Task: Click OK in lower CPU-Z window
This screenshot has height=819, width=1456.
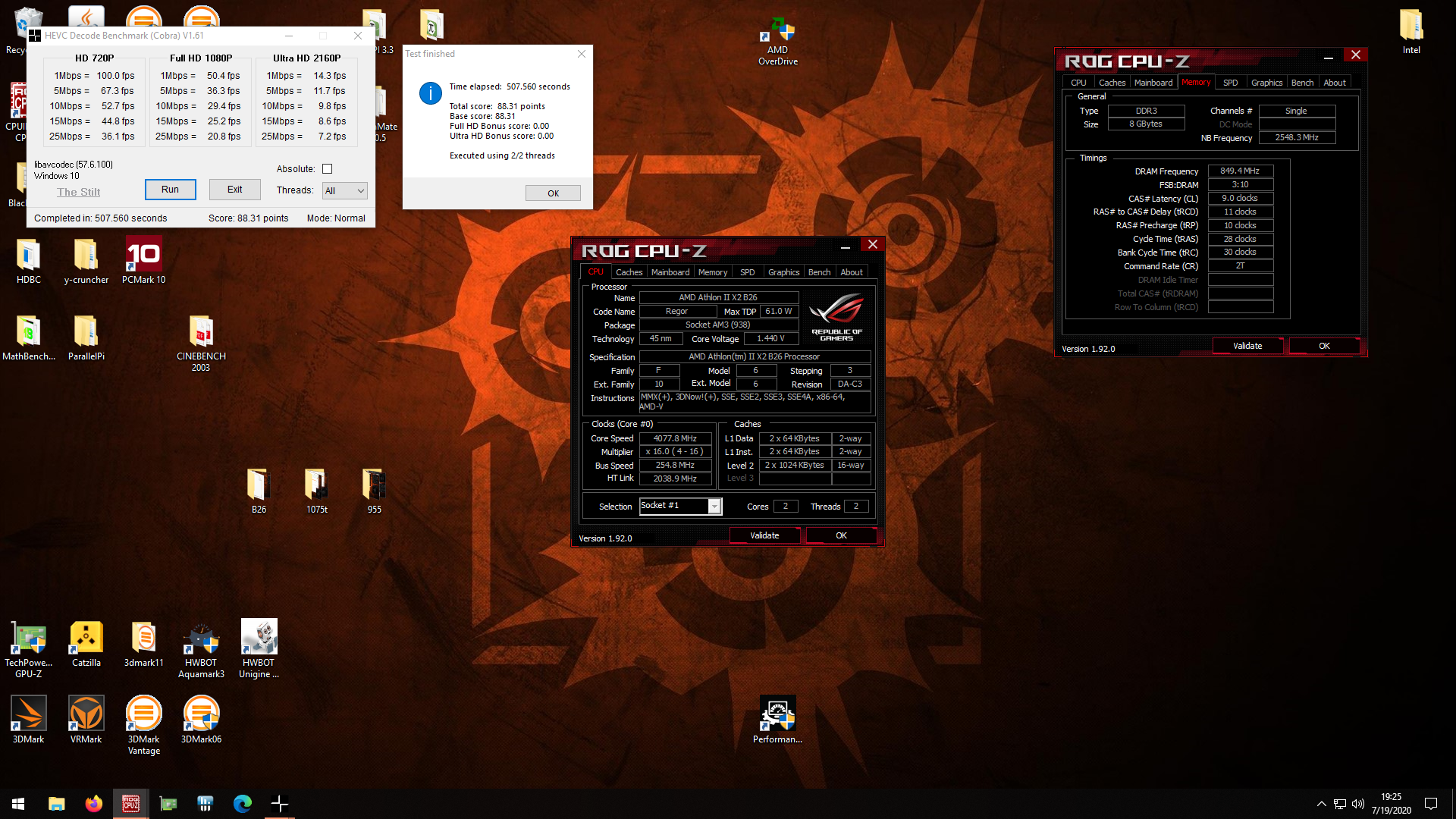Action: 841,535
